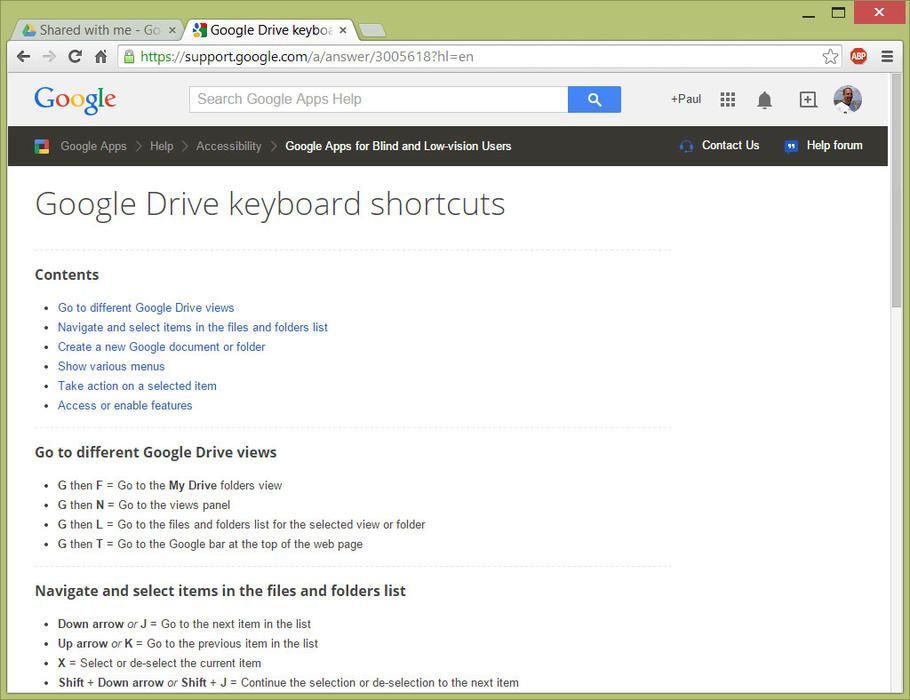Click the Google+ share box icon
Viewport: 910px width, 700px height.
pyautogui.click(x=806, y=99)
